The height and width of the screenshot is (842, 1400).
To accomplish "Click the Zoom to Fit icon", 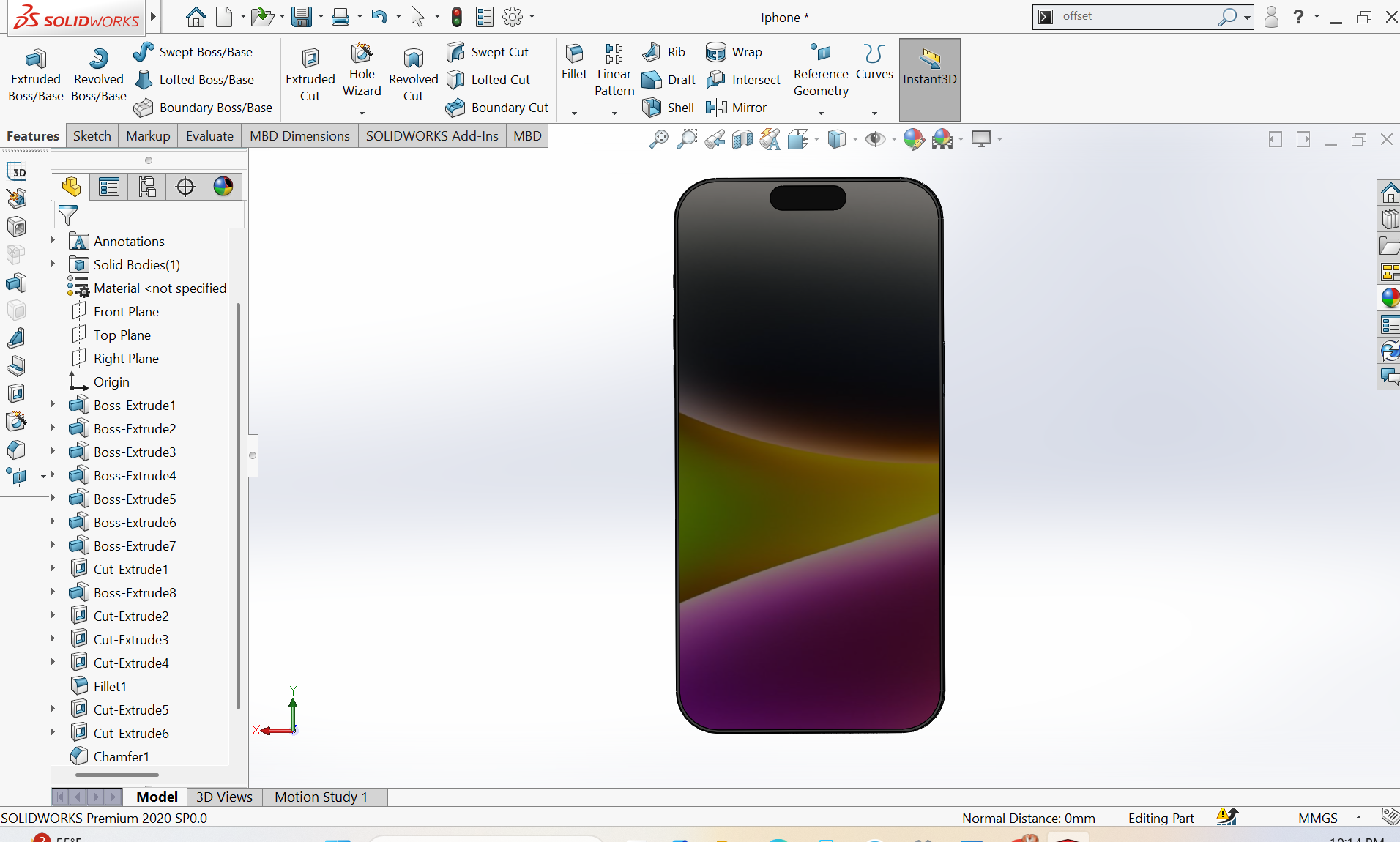I will click(x=658, y=139).
